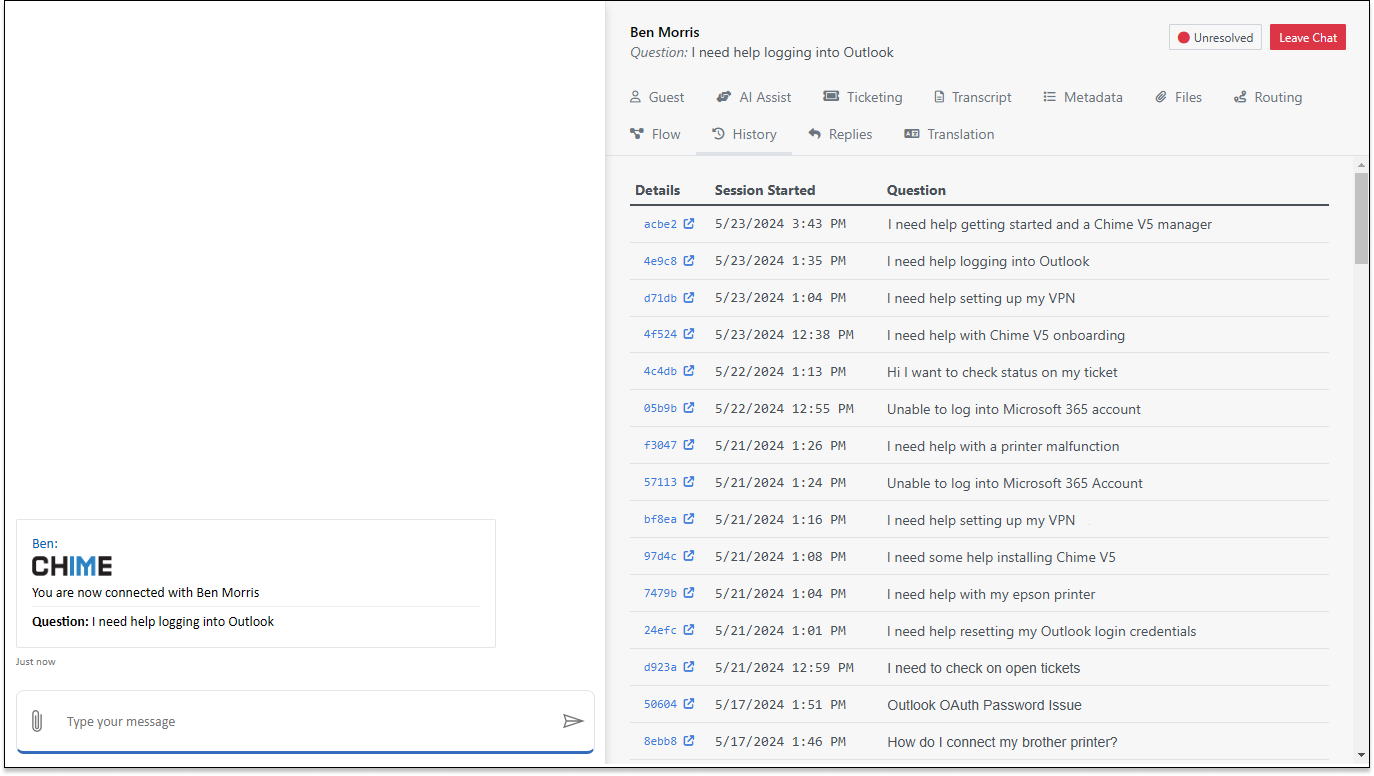Open external link icon for session d923a
This screenshot has width=1374, height=776.
pos(689,668)
